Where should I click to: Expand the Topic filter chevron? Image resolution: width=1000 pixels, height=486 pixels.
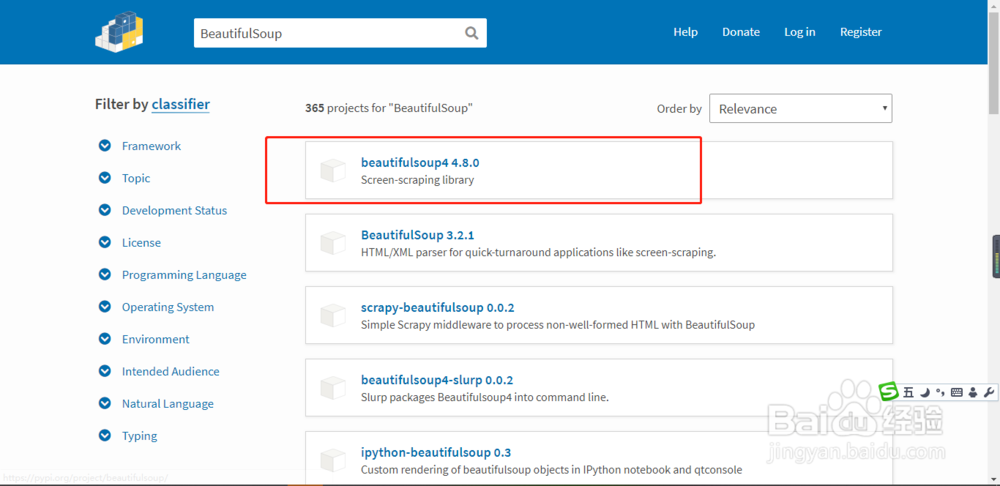105,178
